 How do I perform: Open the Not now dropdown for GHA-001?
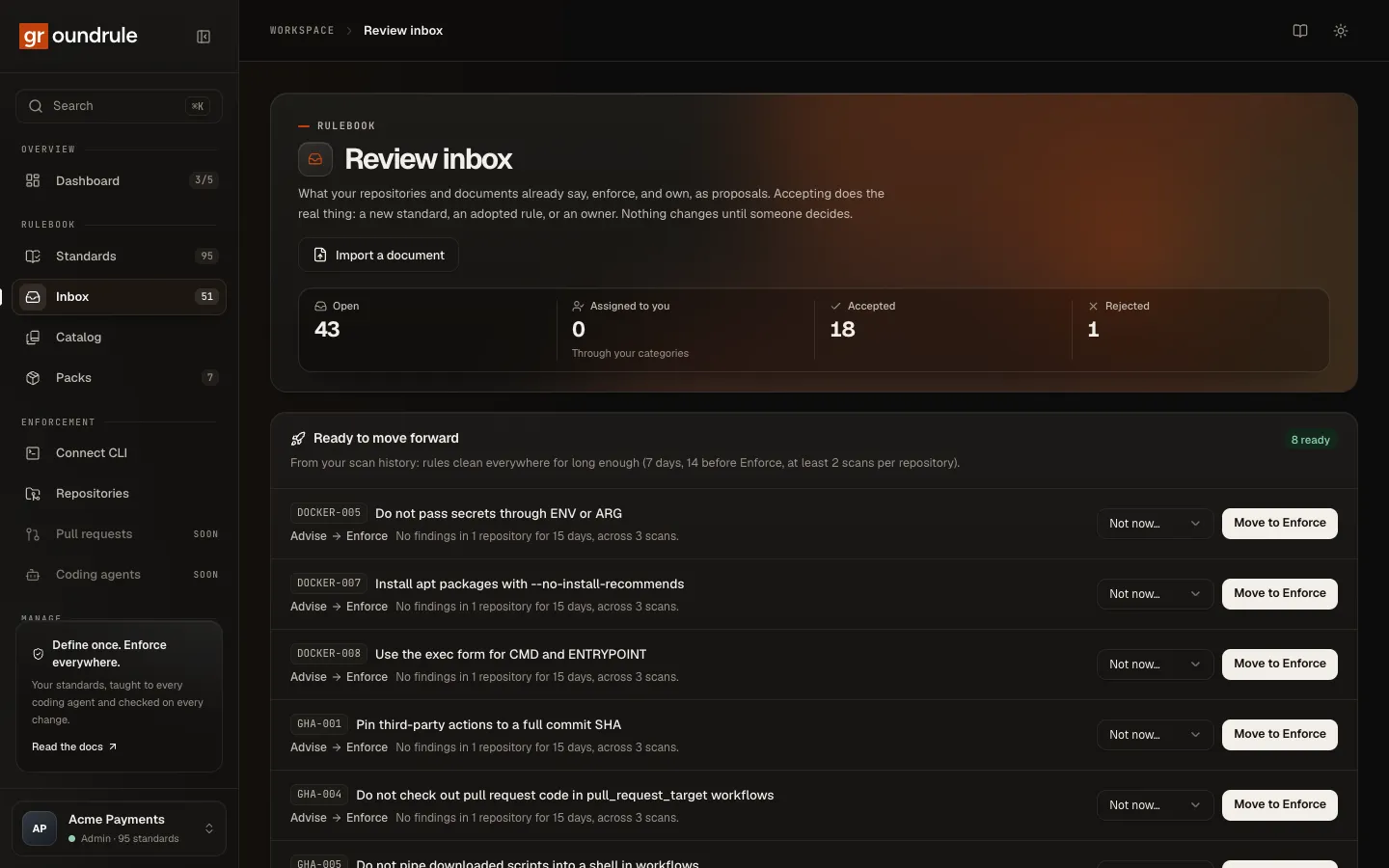click(x=1155, y=735)
